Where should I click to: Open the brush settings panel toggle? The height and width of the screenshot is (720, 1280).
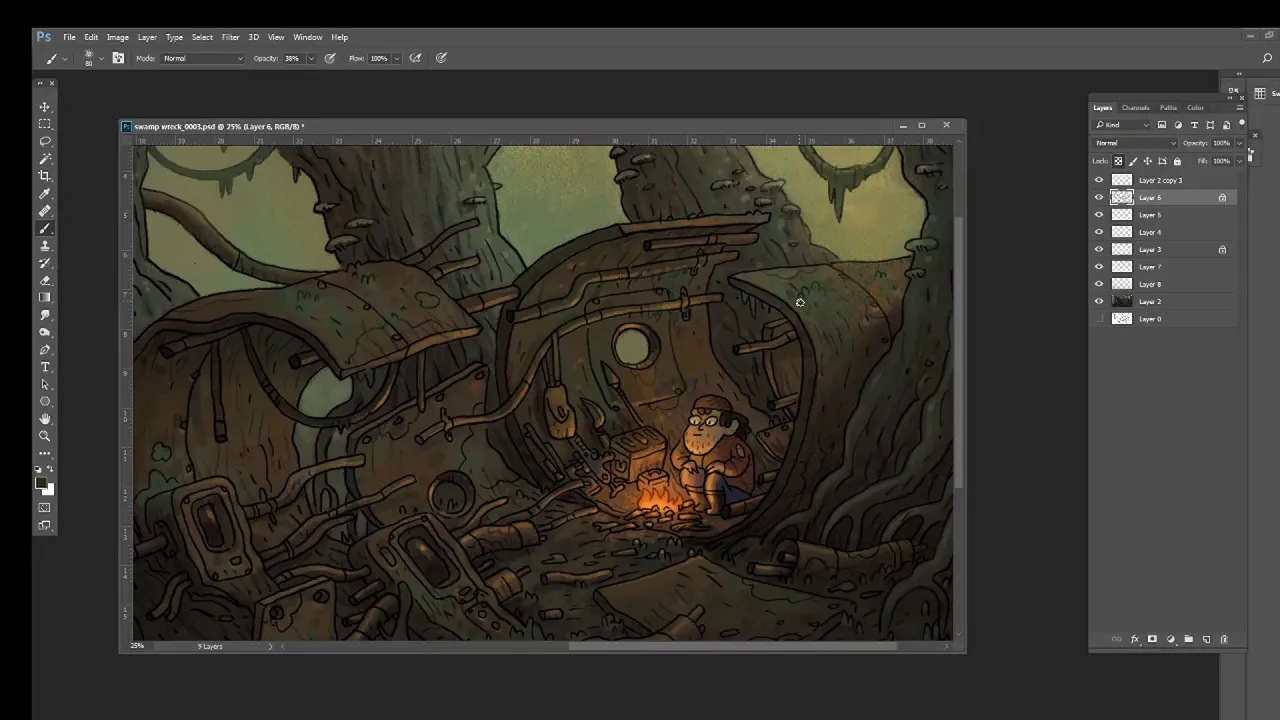(x=118, y=58)
